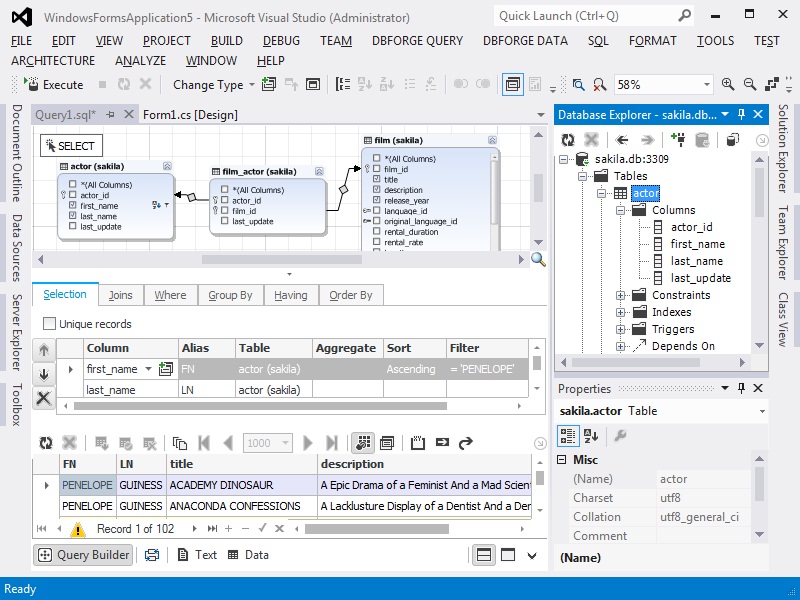Check last_update in the actor table

72,226
